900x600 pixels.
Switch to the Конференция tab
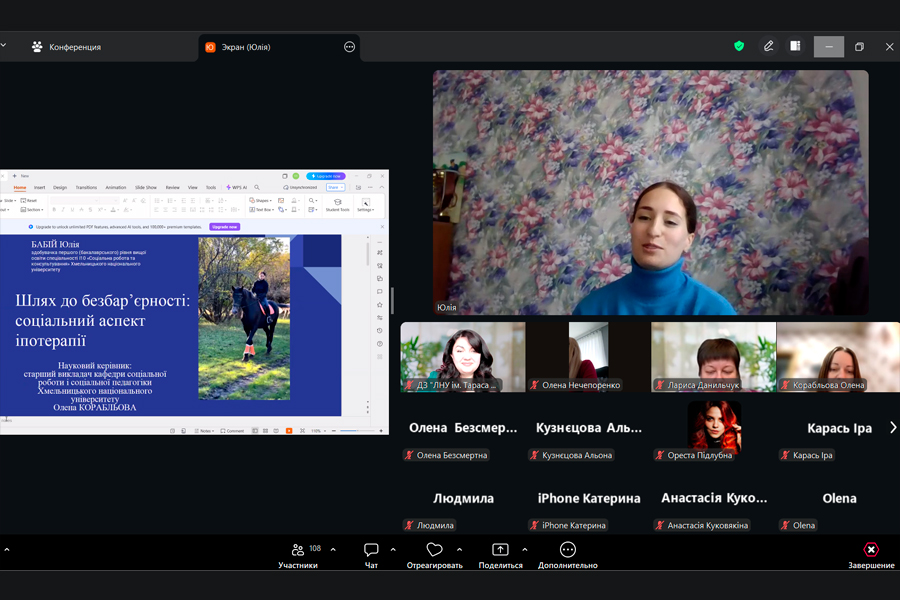pyautogui.click(x=67, y=47)
